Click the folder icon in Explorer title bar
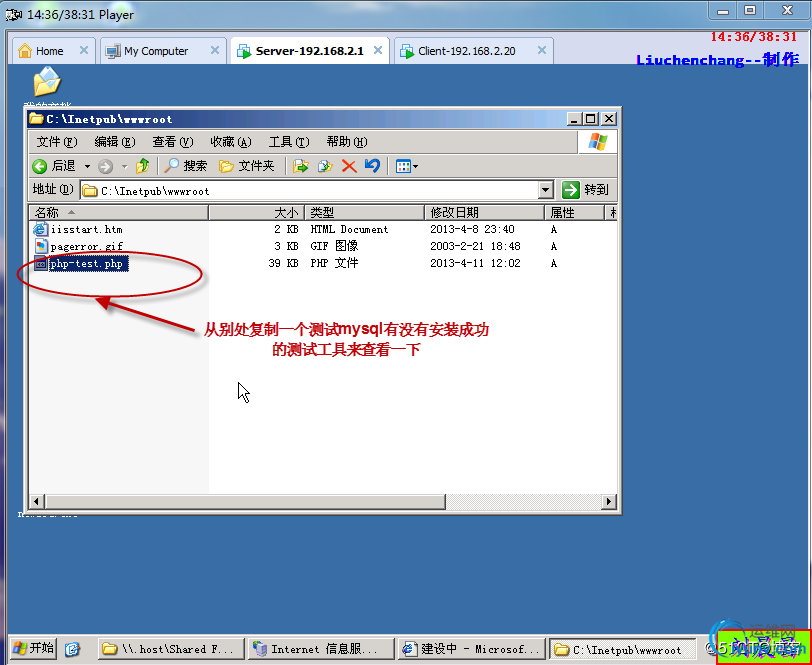Screen dimensions: 812x665 point(36,119)
